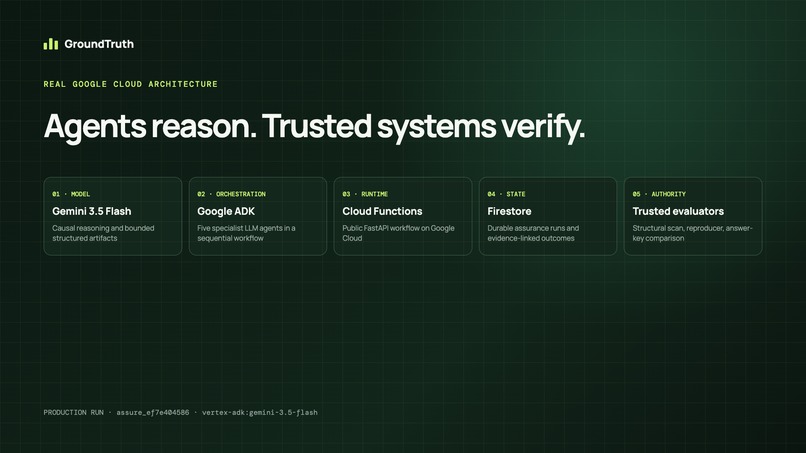Click the 'Google ADK' card title
This screenshot has width=806, height=453.
226,211
